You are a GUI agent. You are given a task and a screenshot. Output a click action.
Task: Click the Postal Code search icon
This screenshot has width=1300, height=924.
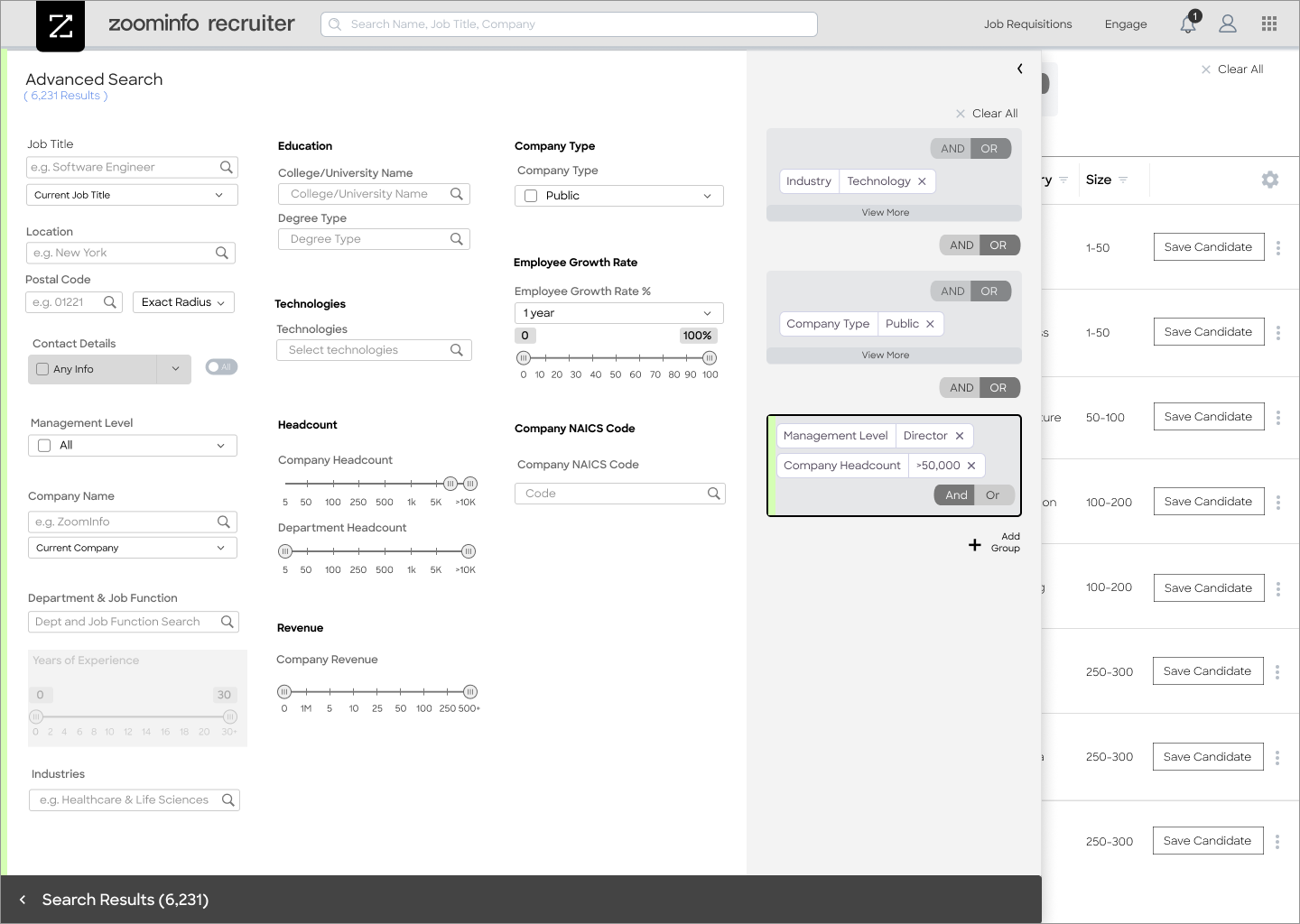110,302
